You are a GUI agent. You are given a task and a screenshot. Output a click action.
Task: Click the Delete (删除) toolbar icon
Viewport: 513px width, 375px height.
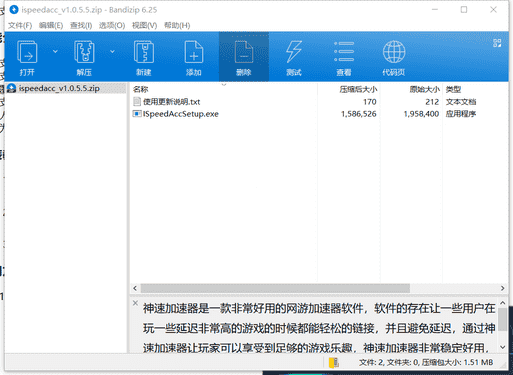244,52
